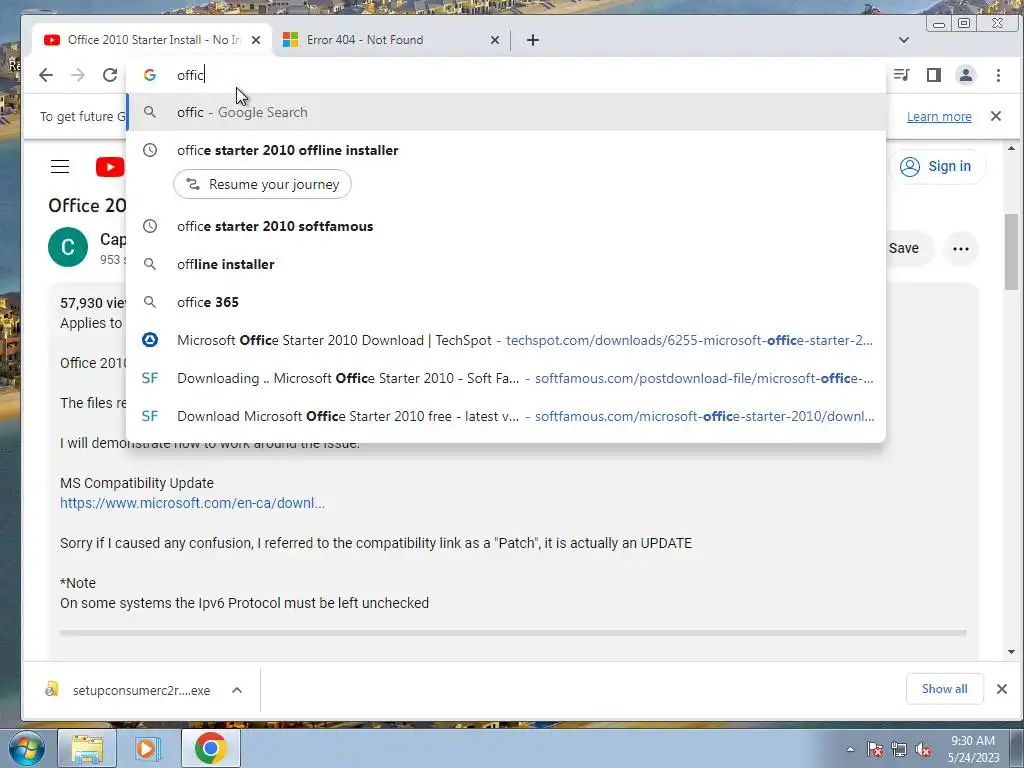Click Resume your journey chip
1024x768 pixels.
pos(262,184)
